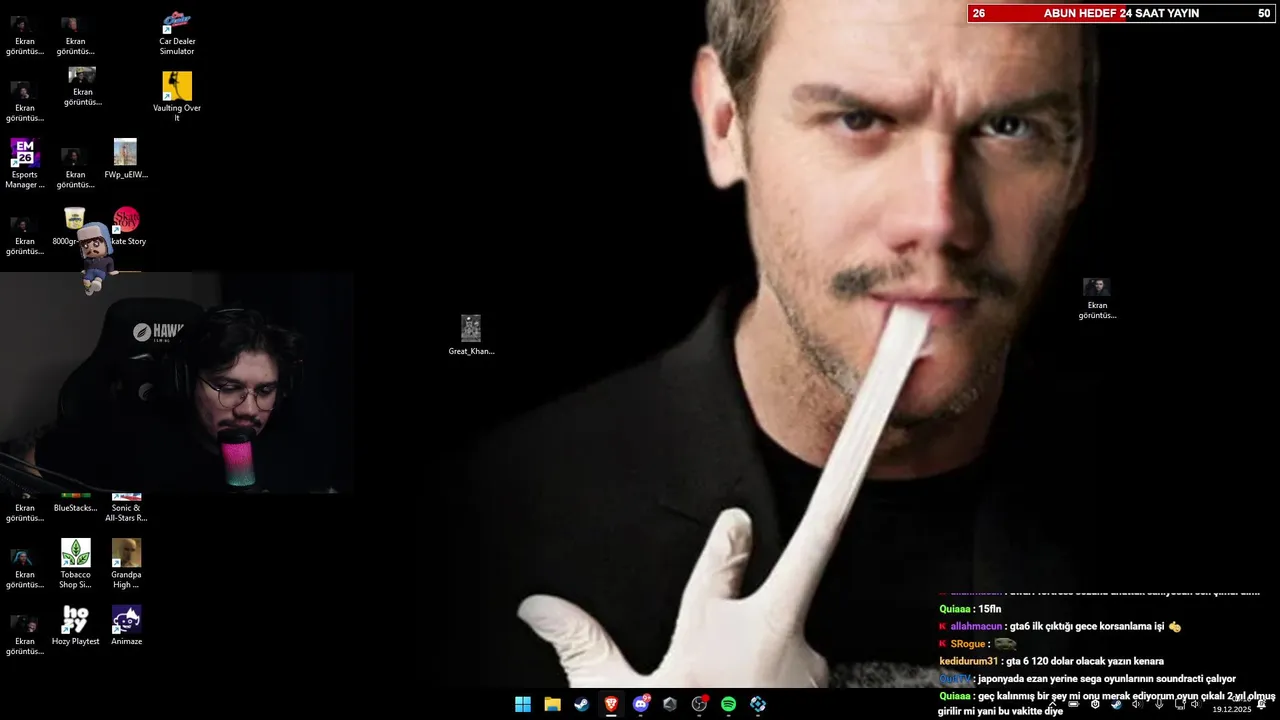Open the notification bell in system tray

1261,704
